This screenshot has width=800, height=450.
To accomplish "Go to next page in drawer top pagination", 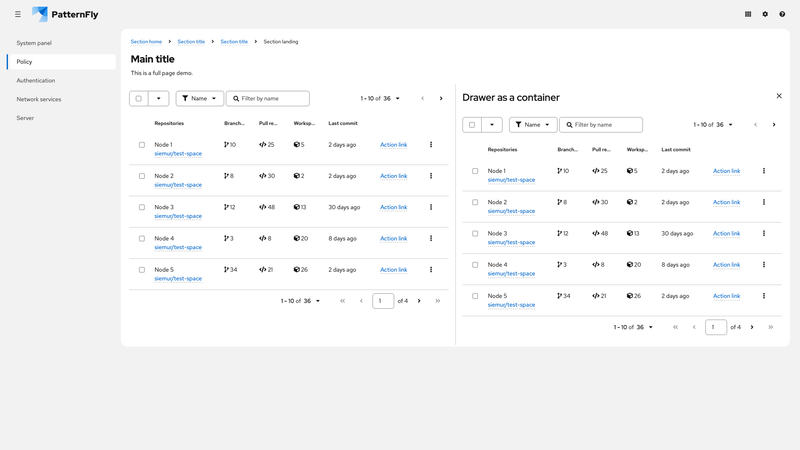I will pyautogui.click(x=774, y=124).
